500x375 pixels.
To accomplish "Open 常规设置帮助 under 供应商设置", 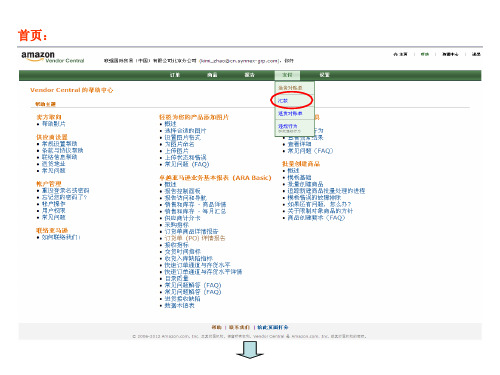I will point(59,144).
